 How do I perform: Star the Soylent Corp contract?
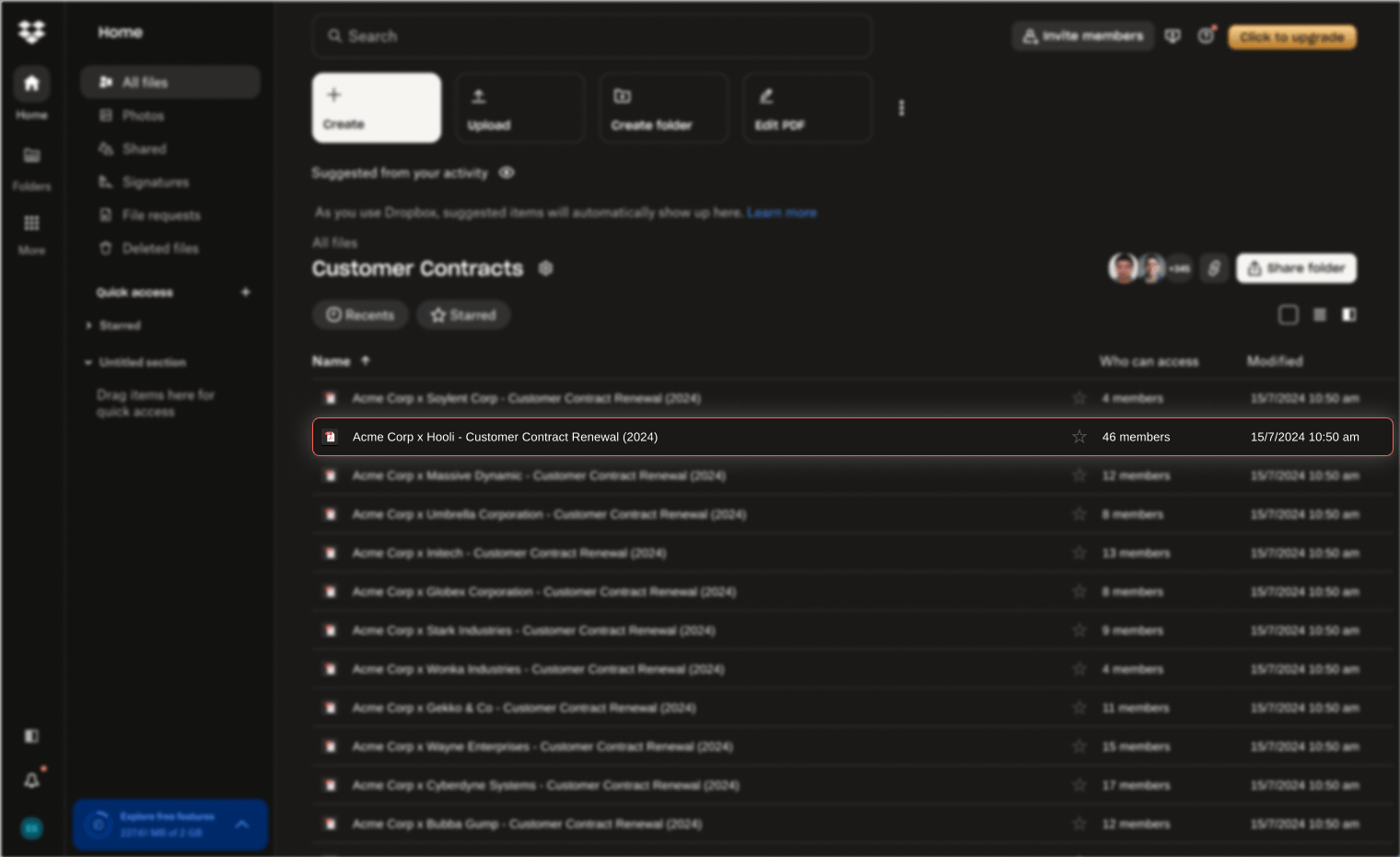1079,398
